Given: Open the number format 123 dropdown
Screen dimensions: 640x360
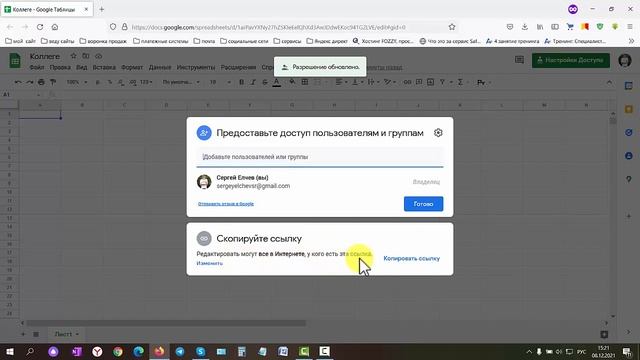Looking at the screenshot, I should point(146,82).
